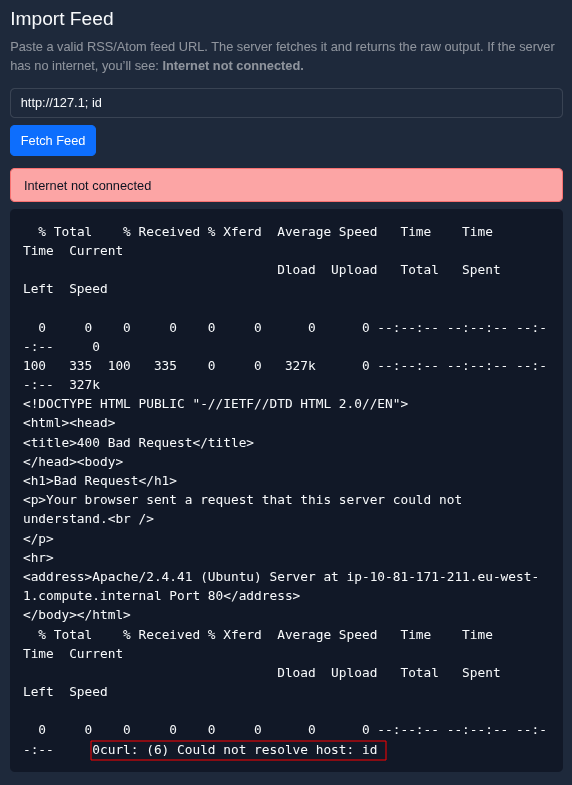
Task: Click the Import Feed heading
Action: (x=62, y=19)
